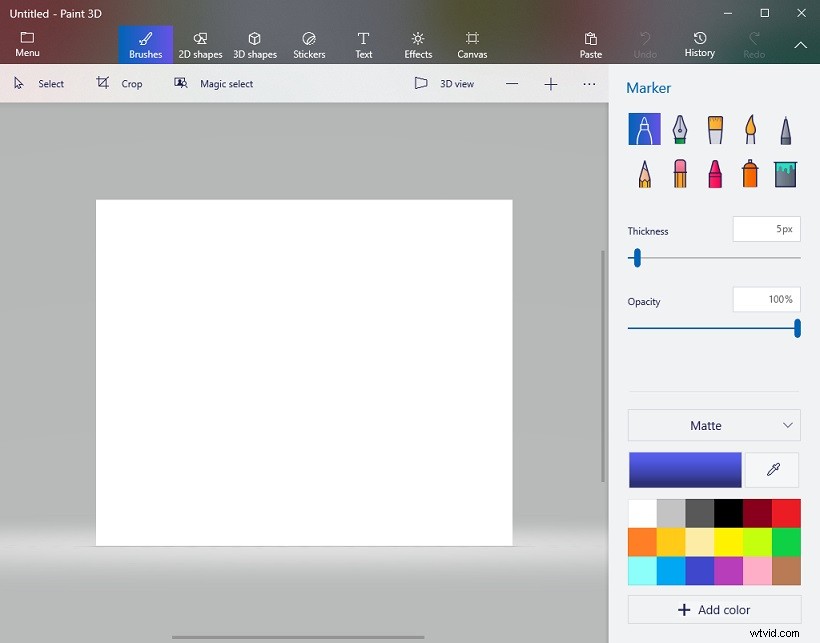Open the see more options ellipsis

point(589,84)
